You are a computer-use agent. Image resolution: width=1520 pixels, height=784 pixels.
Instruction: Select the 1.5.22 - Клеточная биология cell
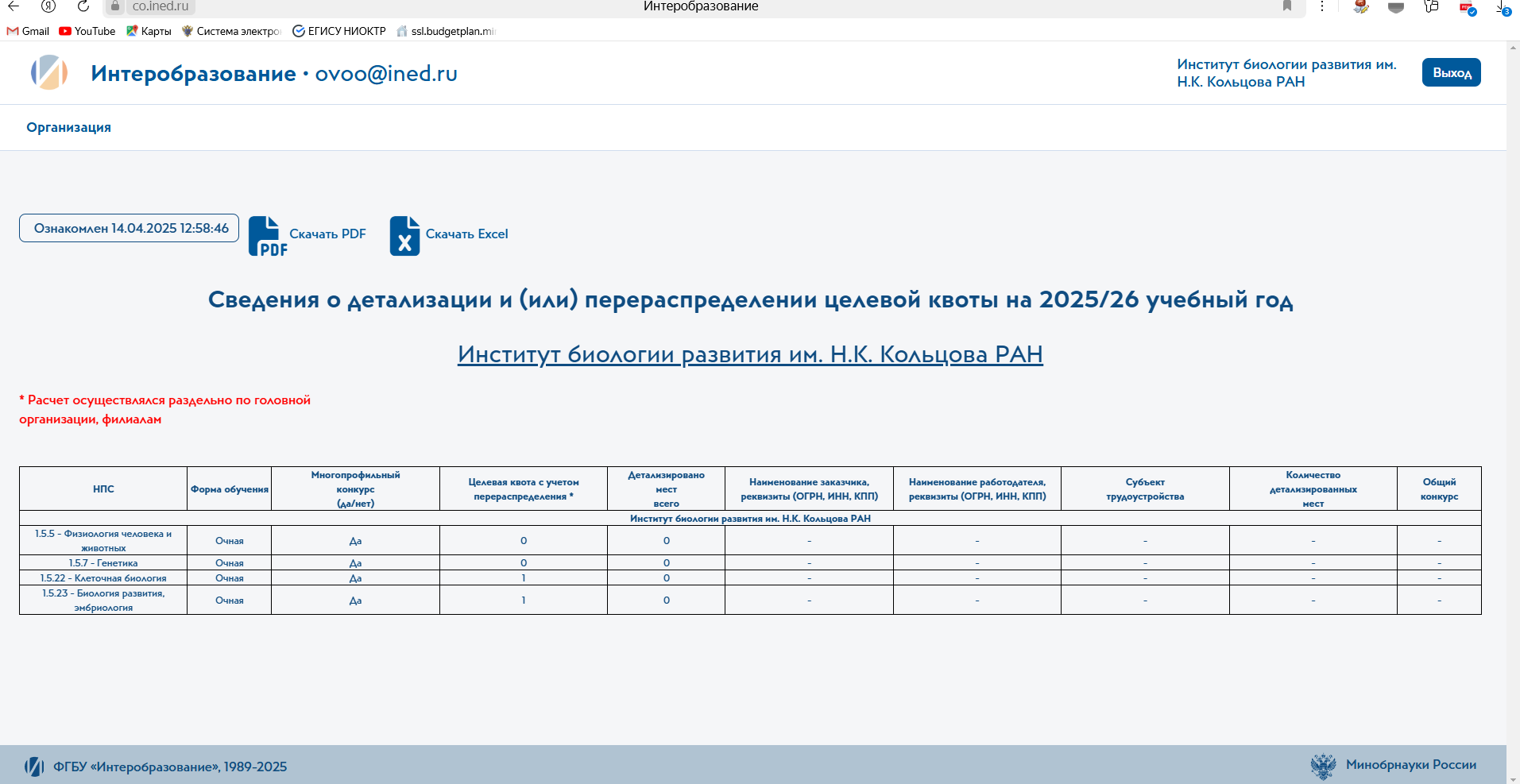click(x=103, y=577)
